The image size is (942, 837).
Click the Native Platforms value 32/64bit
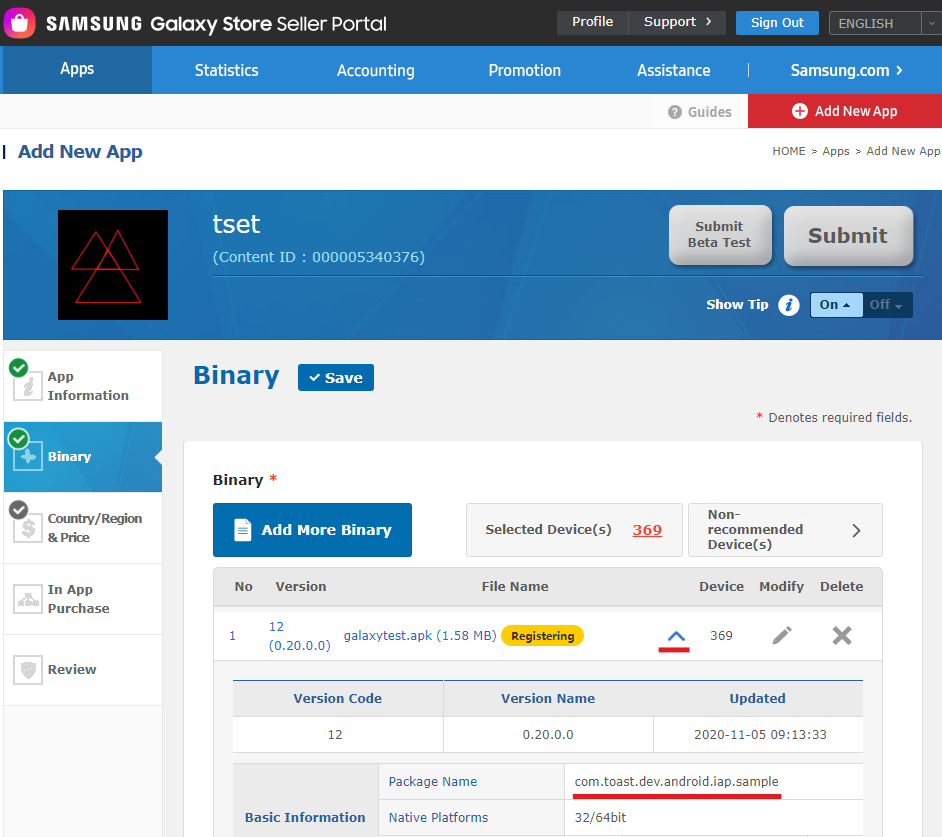(600, 817)
